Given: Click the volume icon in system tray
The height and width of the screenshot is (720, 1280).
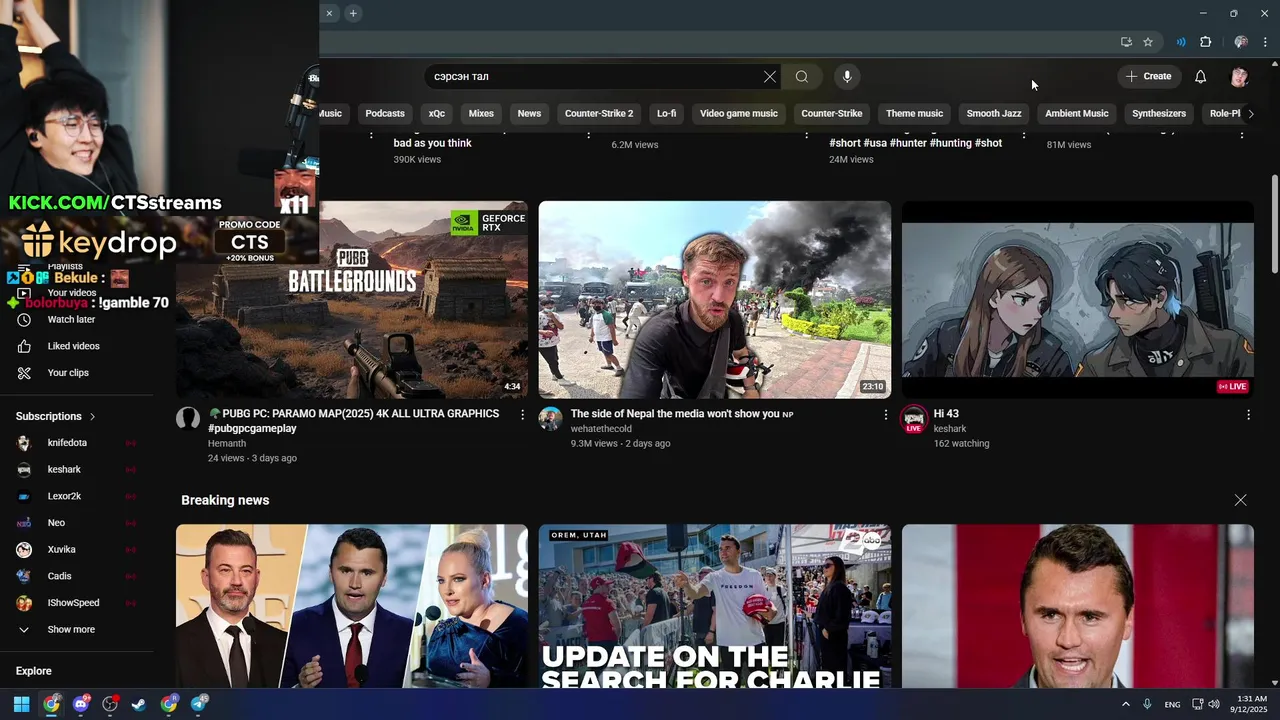Looking at the screenshot, I should [x=1213, y=704].
